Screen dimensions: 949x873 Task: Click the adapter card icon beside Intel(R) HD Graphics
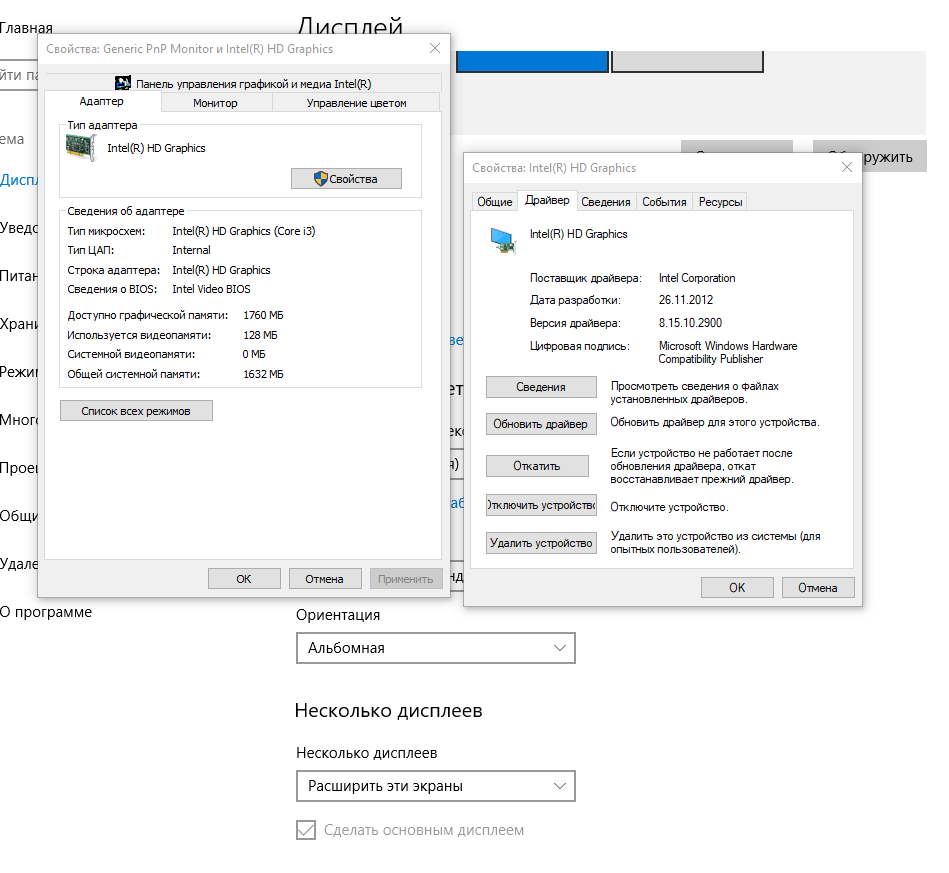(x=81, y=148)
